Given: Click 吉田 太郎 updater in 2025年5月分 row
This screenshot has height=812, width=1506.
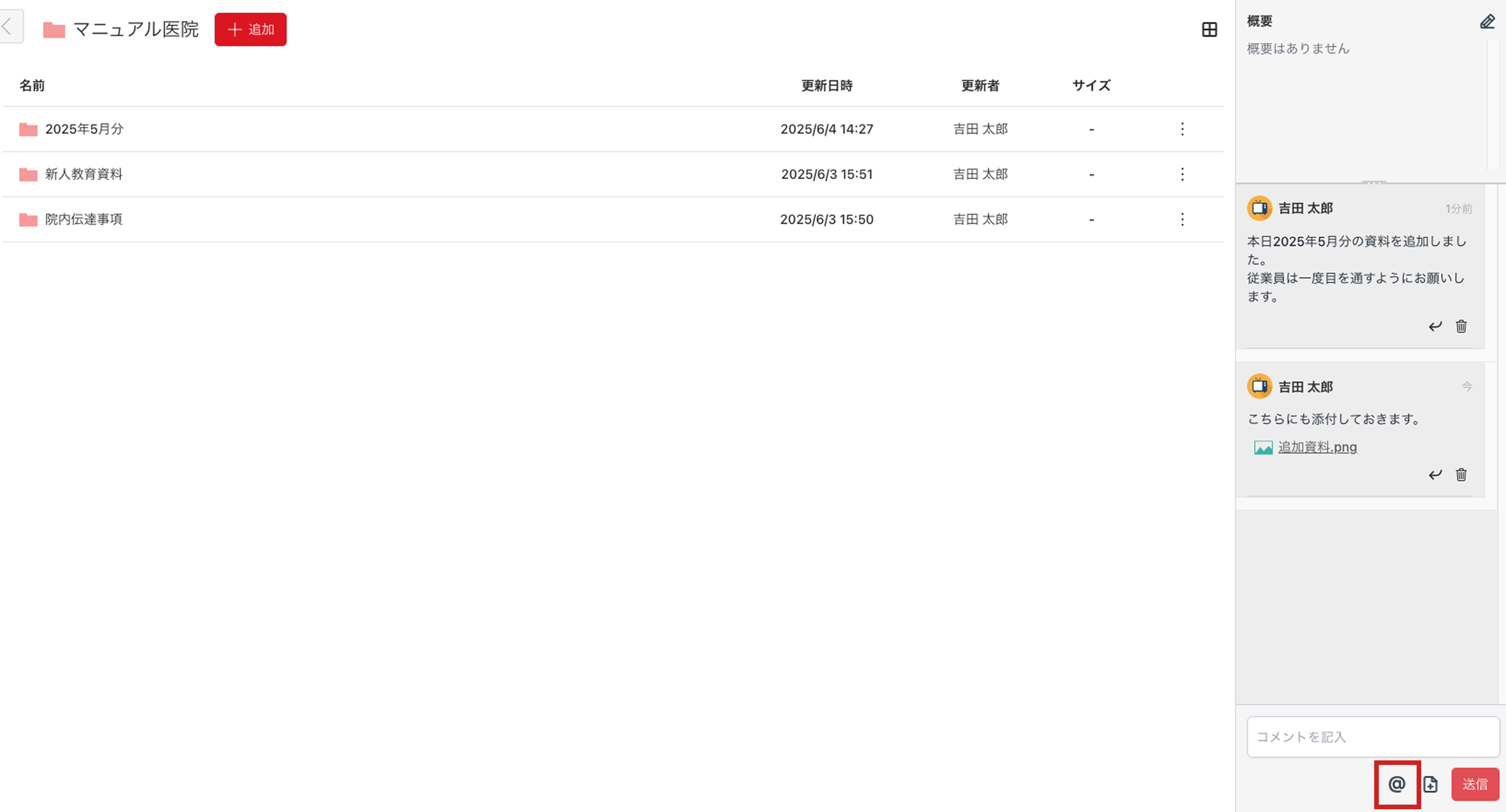Looking at the screenshot, I should (980, 129).
